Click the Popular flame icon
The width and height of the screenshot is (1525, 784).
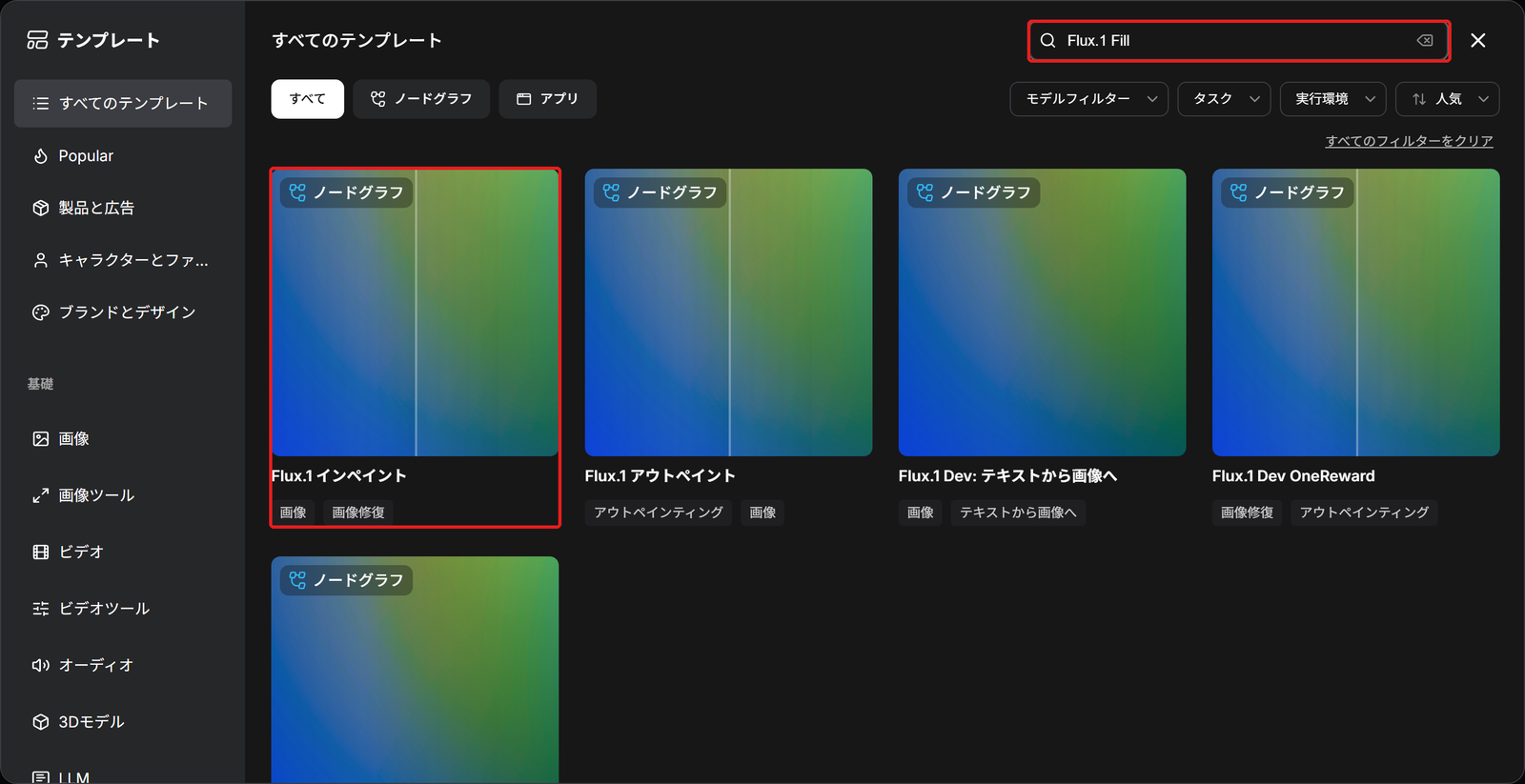40,156
